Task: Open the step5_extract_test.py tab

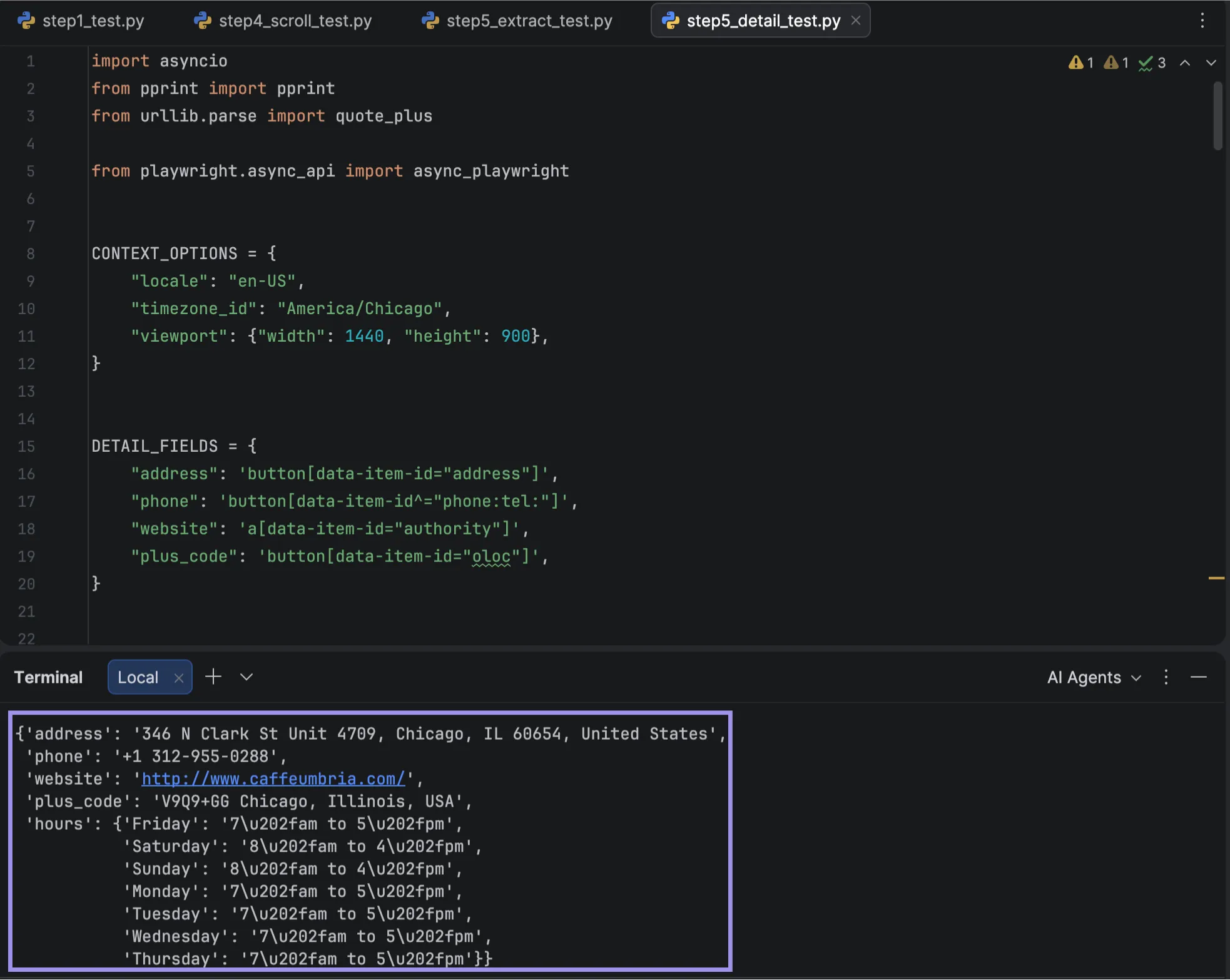Action: [518, 21]
